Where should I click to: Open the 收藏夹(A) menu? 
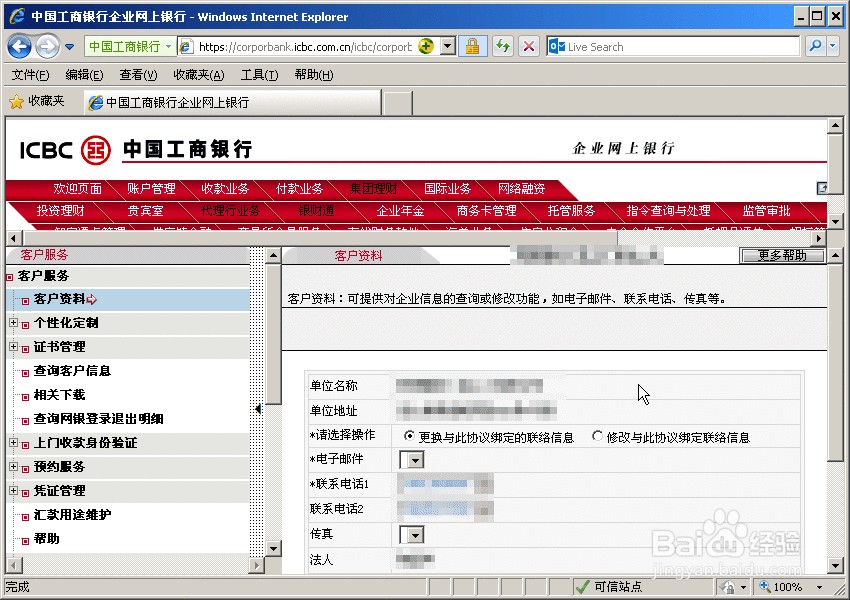(x=199, y=75)
